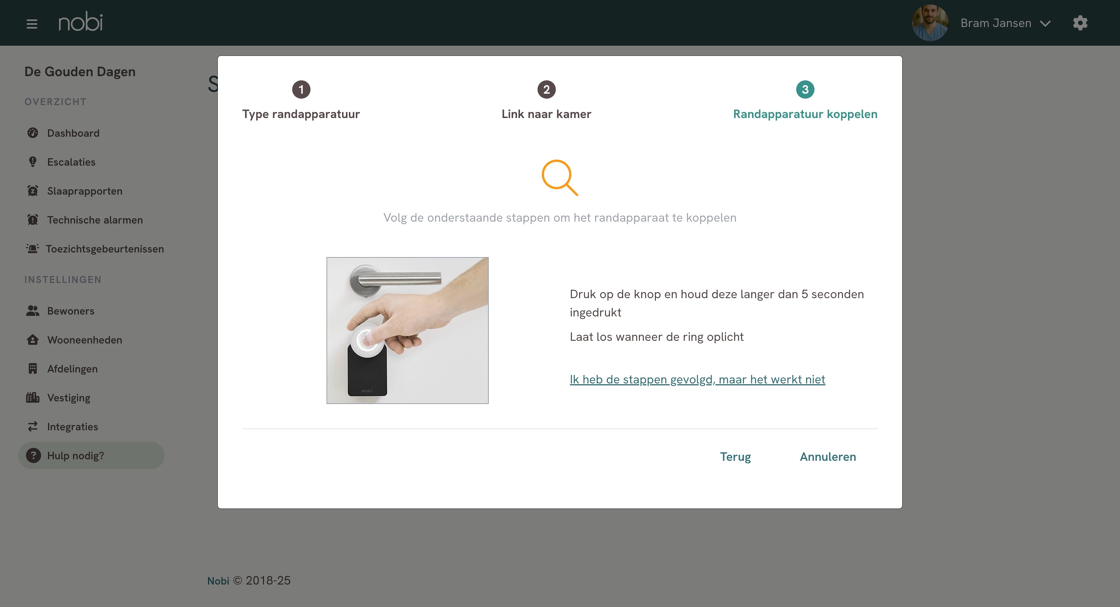Viewport: 1120px width, 607px height.
Task: Open the 'het werkt niet' troubleshooting link
Action: click(697, 379)
